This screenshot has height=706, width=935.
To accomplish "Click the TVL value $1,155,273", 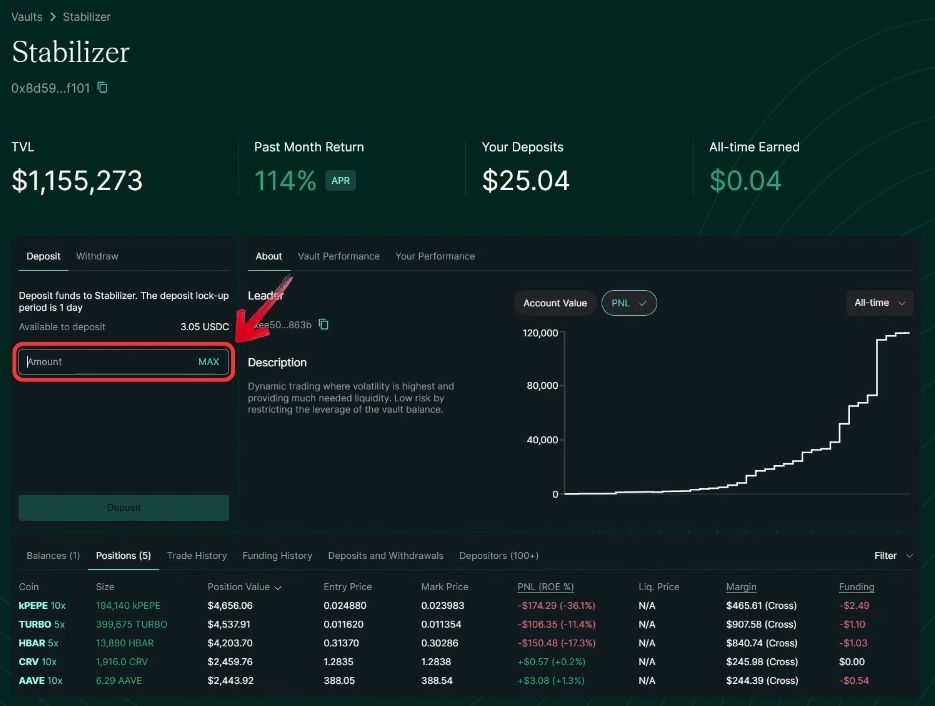I will click(x=78, y=181).
